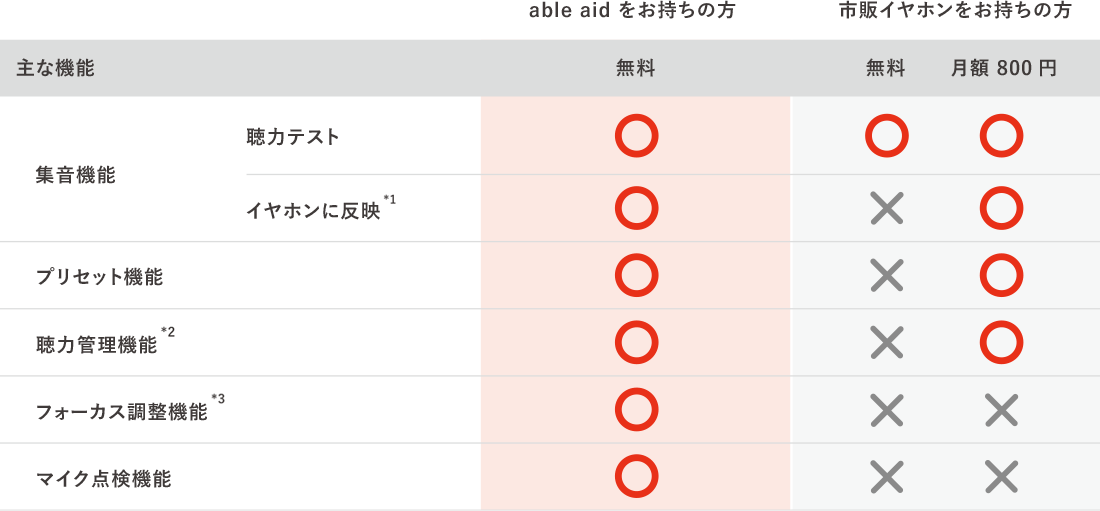Click the gray cross for 聴力管理機能 in the free earphone column

[x=886, y=342]
